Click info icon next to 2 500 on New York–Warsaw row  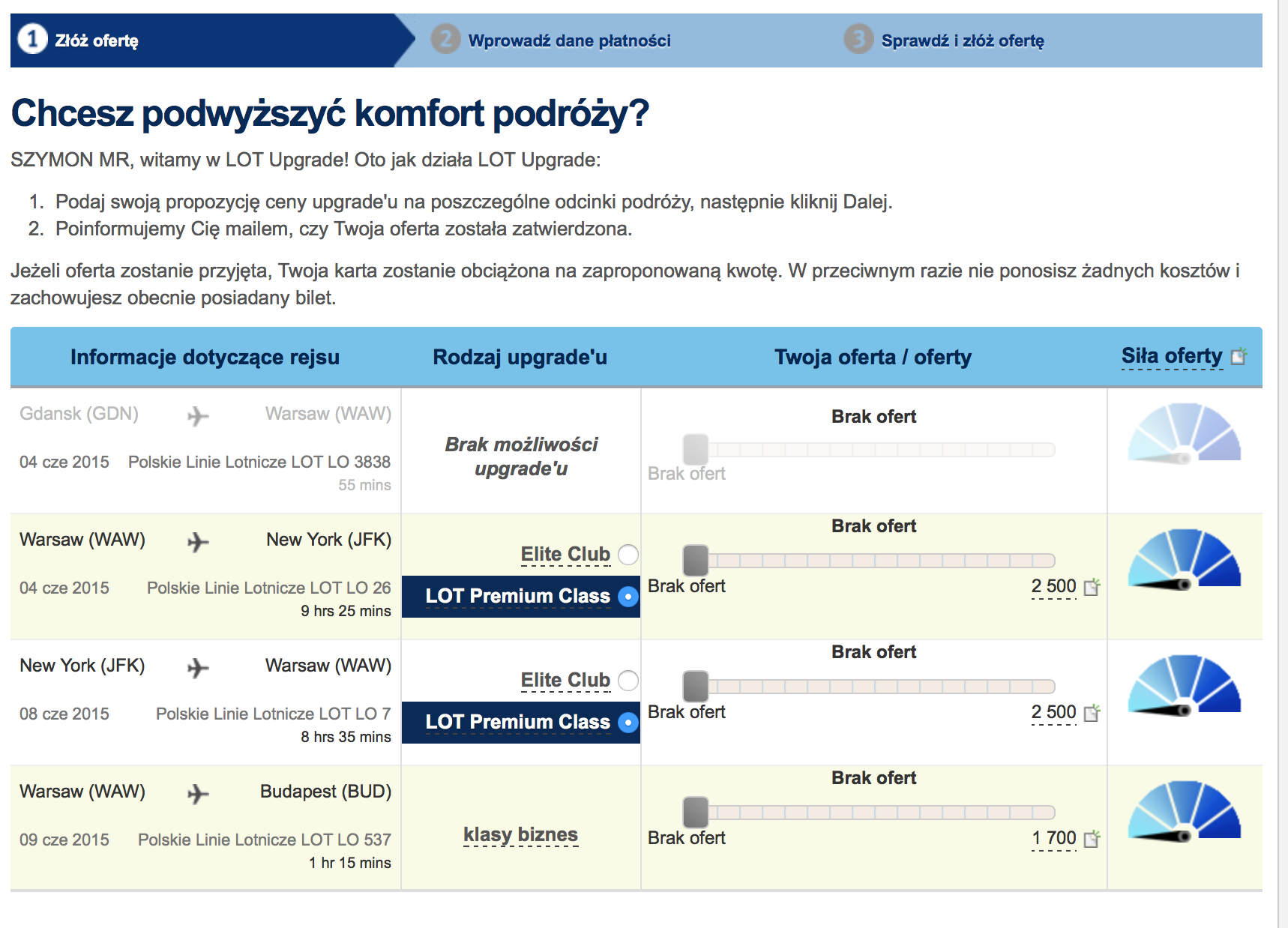pos(1092,713)
